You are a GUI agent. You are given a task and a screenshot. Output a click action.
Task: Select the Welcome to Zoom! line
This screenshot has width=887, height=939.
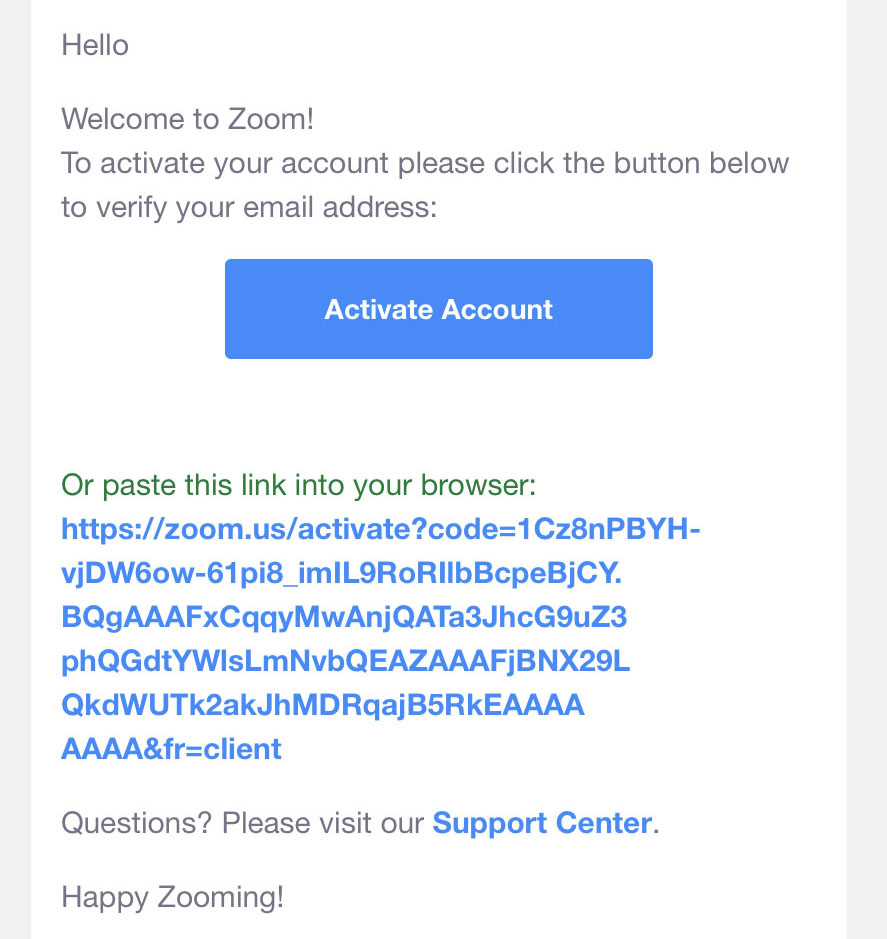coord(187,119)
